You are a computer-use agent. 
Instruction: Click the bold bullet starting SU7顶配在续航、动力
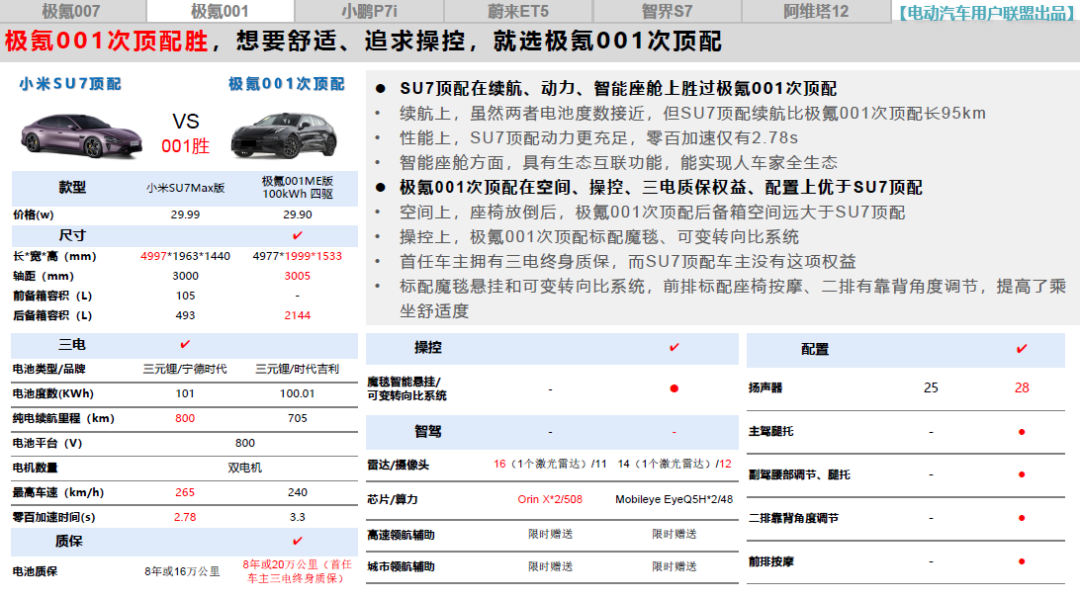[x=618, y=89]
